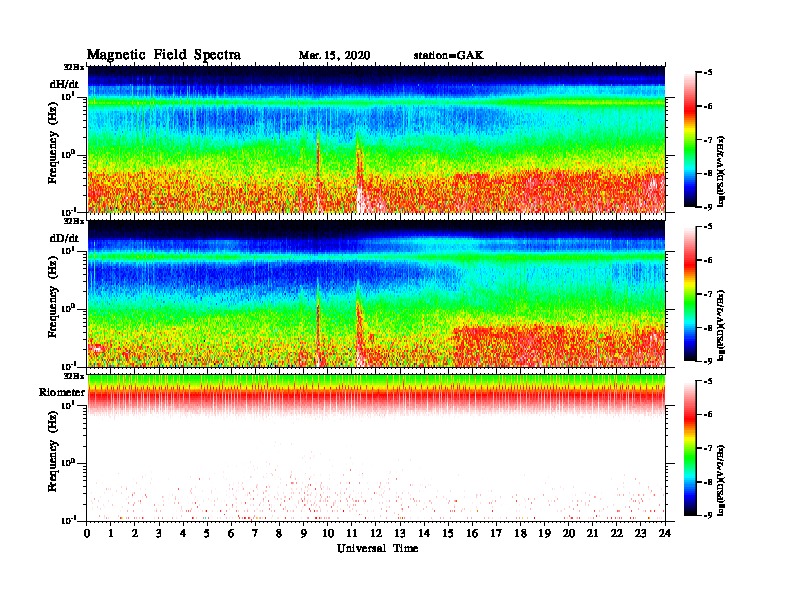Click inside the dH/dt spectrogram plot
The image size is (792, 612).
coord(376,139)
